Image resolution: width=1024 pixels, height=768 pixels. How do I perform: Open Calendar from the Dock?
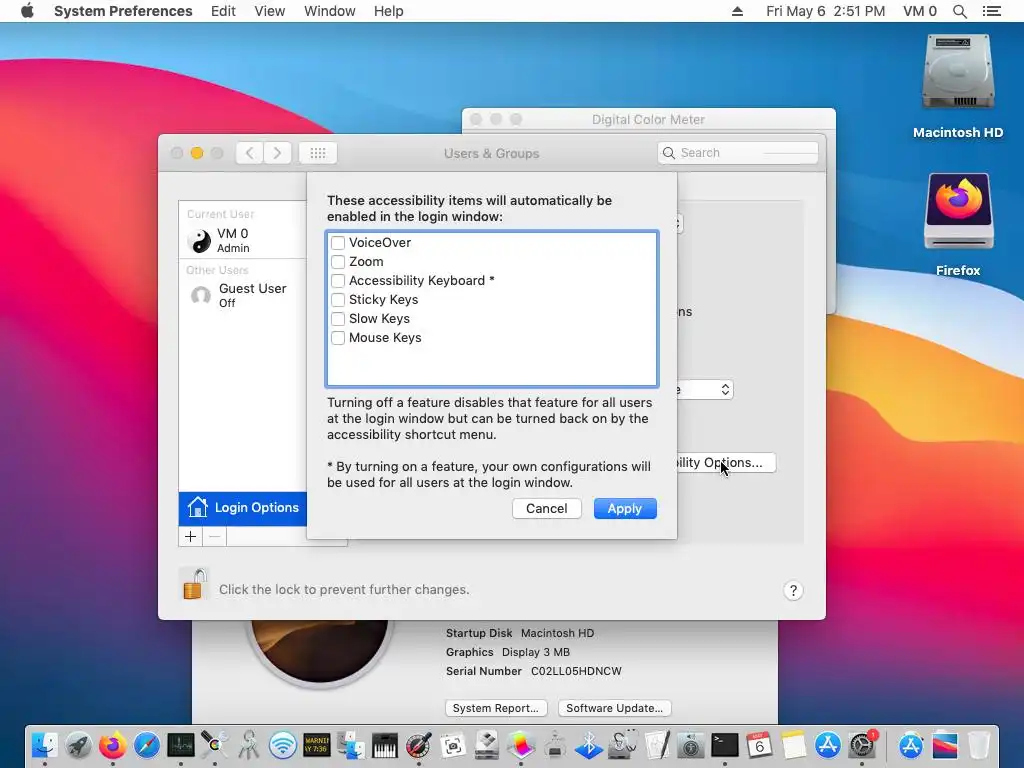pos(758,745)
